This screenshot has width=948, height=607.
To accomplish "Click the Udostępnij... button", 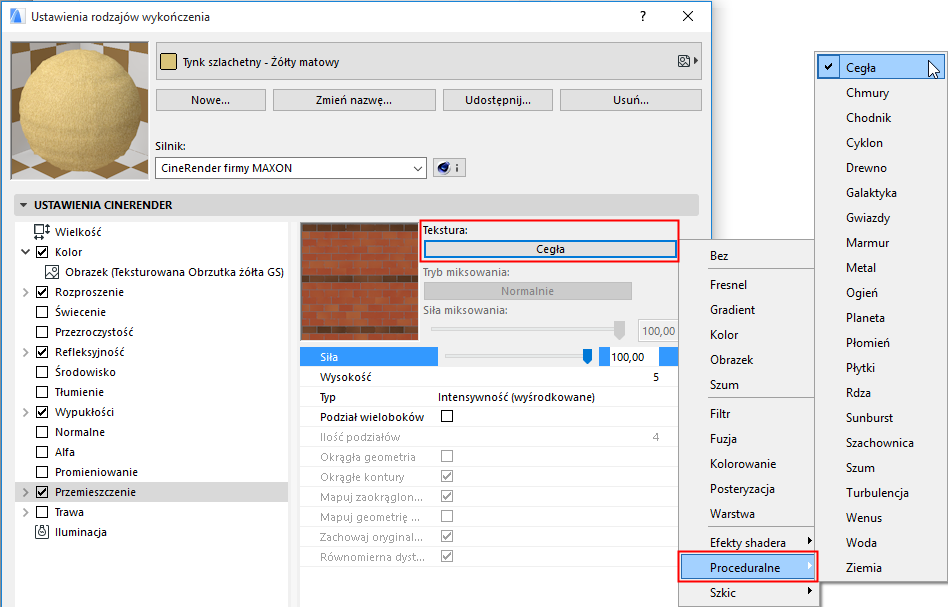I will 498,100.
